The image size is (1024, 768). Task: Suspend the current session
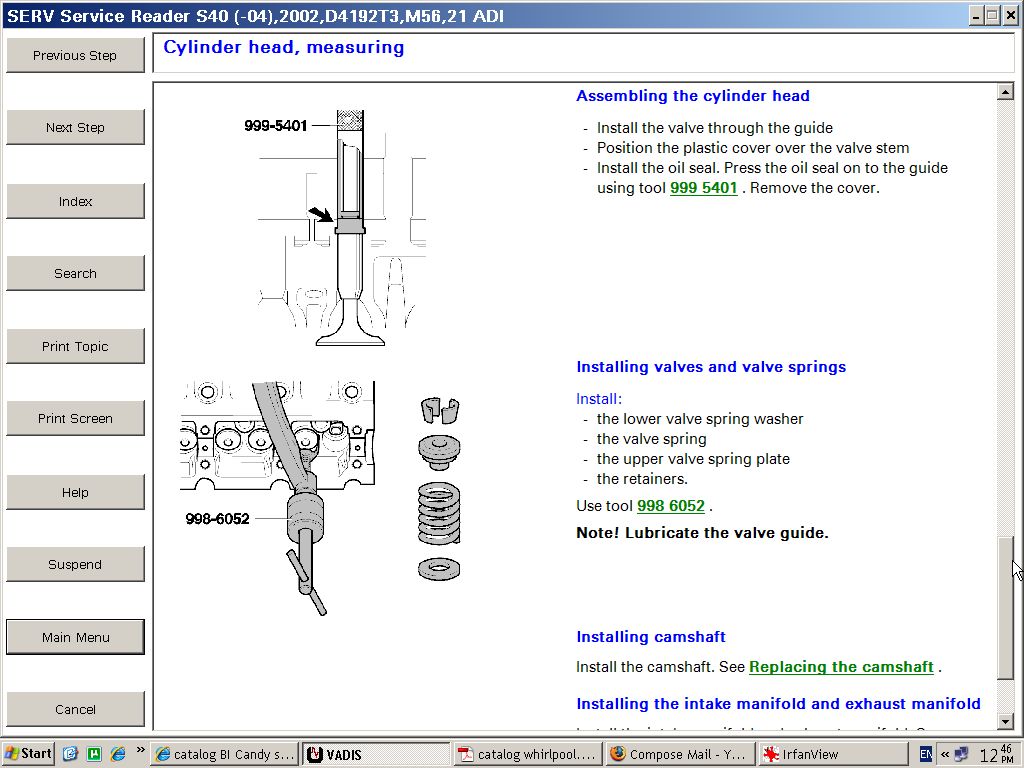(x=75, y=564)
